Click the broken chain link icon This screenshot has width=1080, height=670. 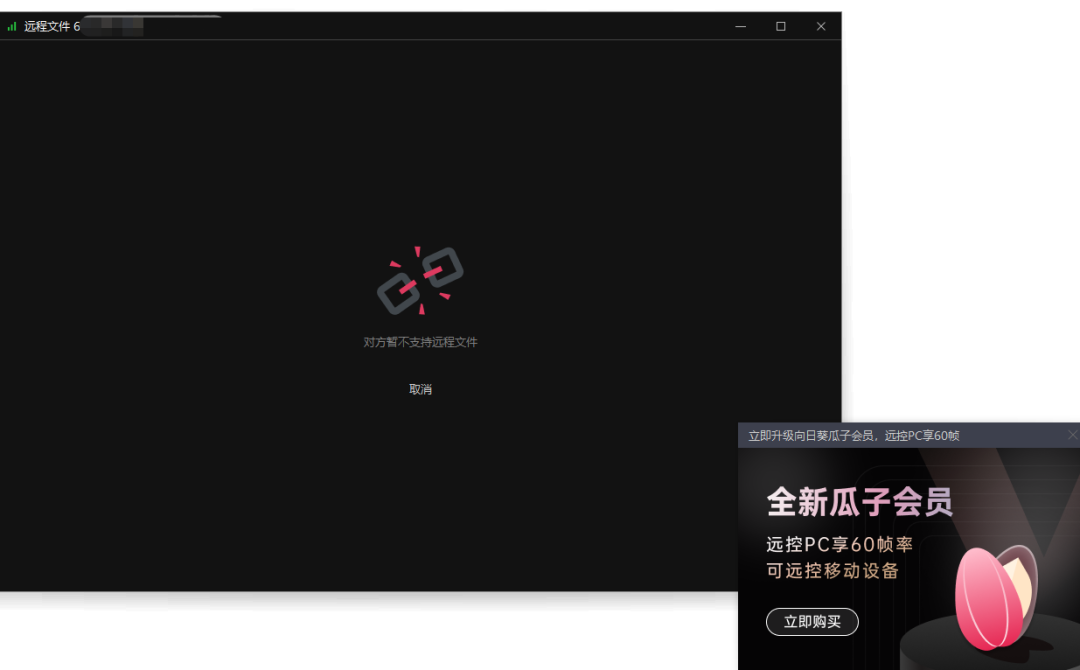click(420, 280)
